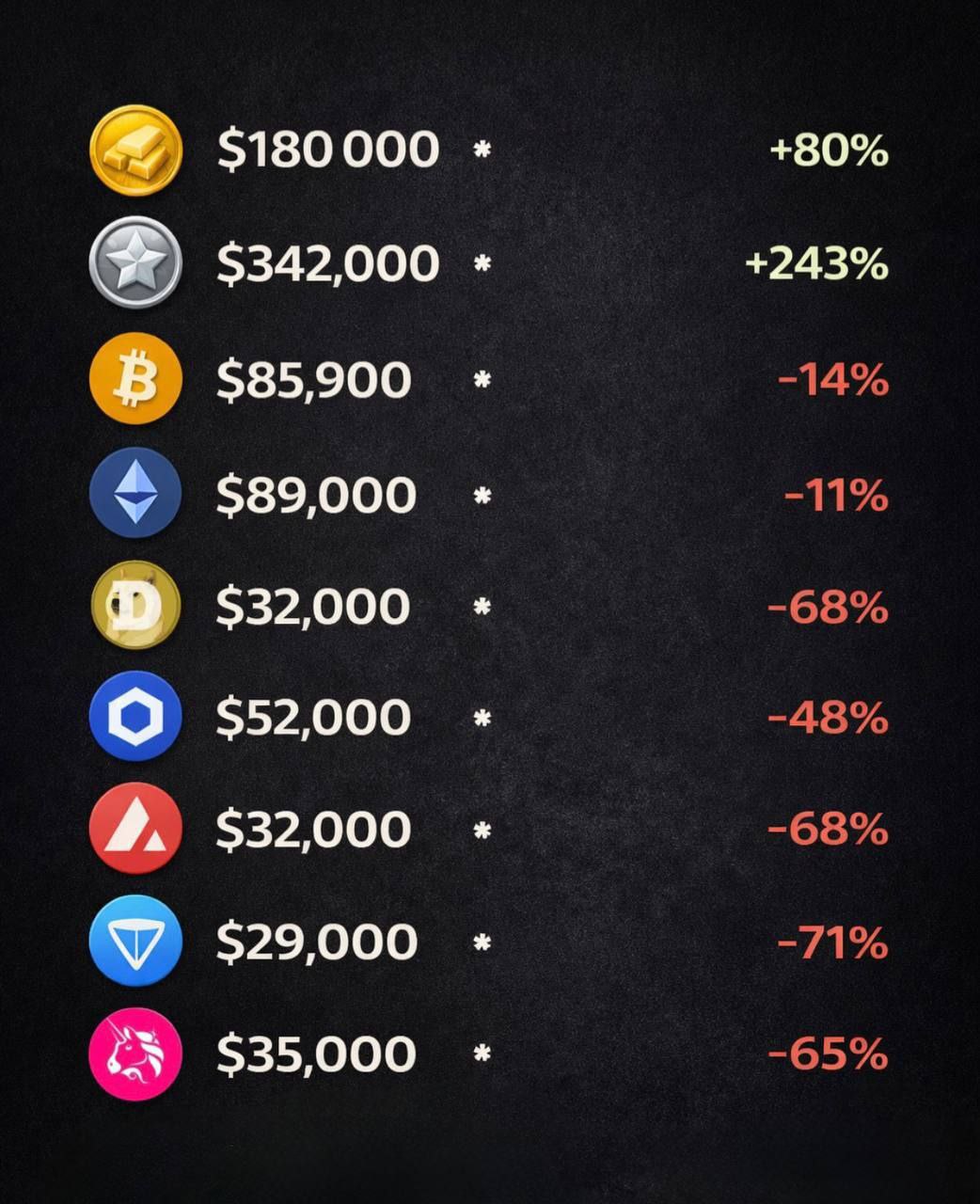Click the $180 000 gold value
980x1204 pixels.
[x=328, y=150]
